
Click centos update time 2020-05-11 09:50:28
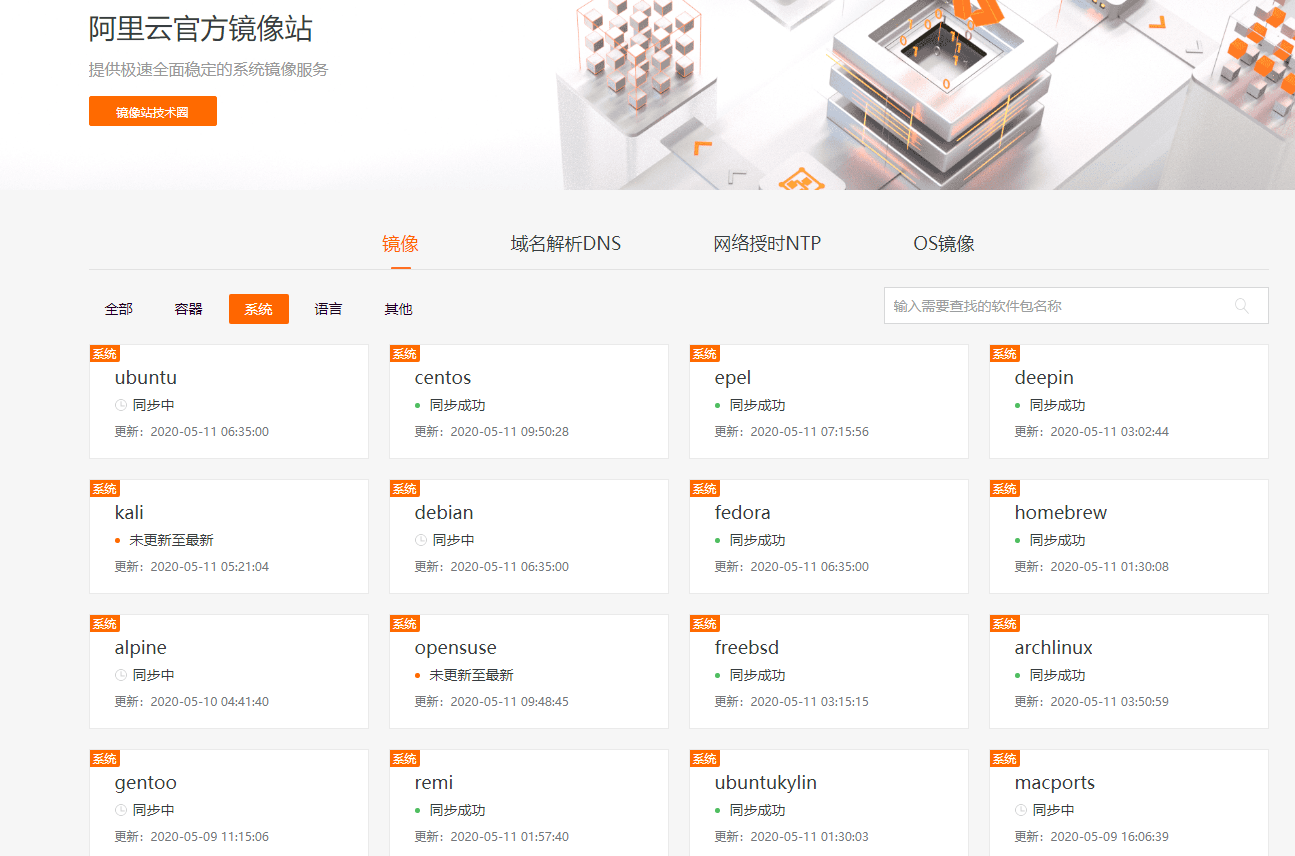coord(509,432)
